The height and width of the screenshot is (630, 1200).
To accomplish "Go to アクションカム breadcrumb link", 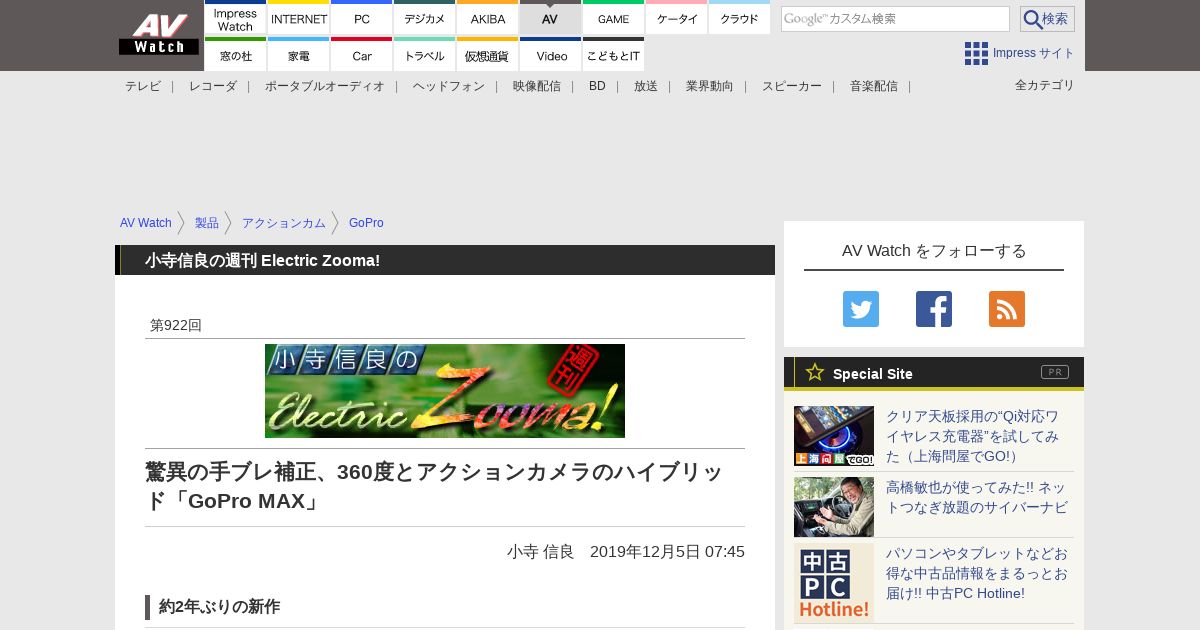I will (x=284, y=223).
